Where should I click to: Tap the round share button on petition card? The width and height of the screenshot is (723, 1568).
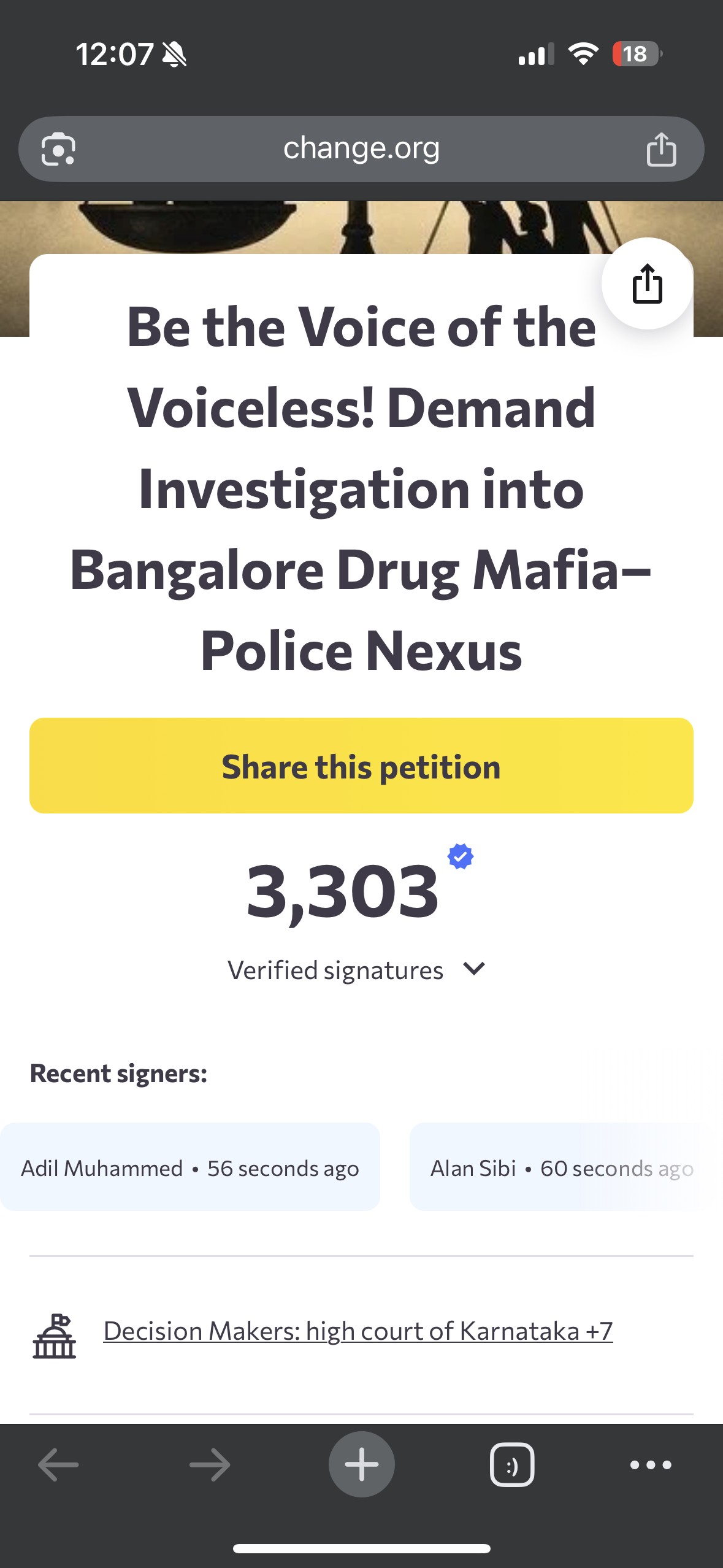[647, 283]
